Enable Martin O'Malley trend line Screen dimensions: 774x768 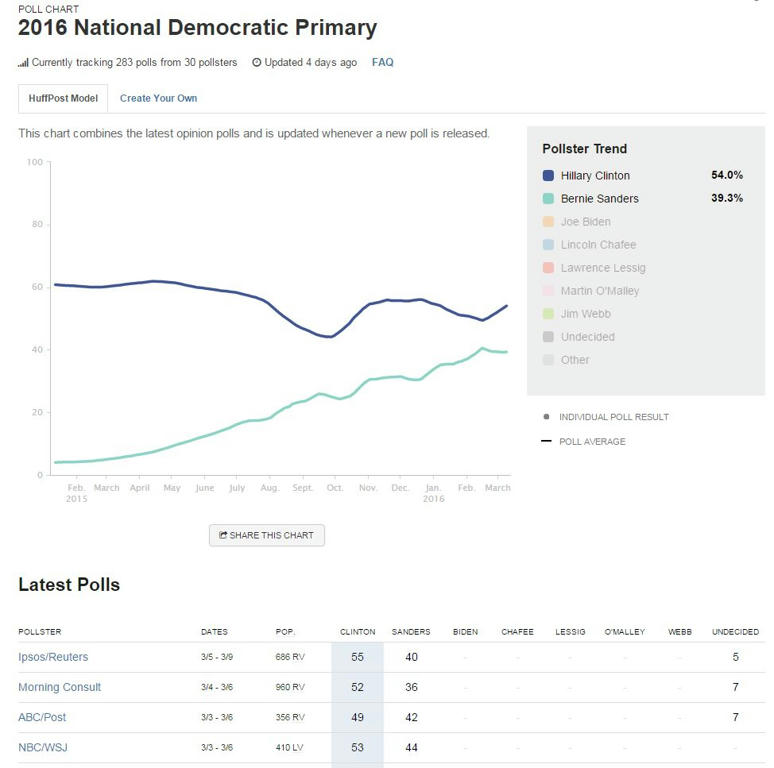(x=599, y=291)
